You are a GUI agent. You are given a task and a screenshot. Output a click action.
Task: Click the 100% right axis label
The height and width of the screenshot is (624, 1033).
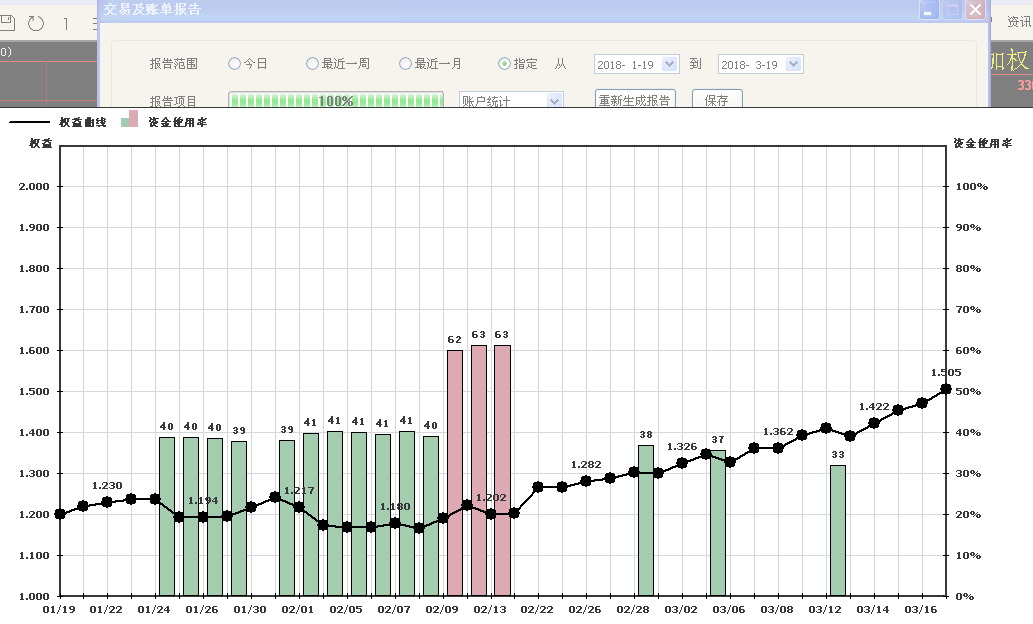[x=972, y=186]
